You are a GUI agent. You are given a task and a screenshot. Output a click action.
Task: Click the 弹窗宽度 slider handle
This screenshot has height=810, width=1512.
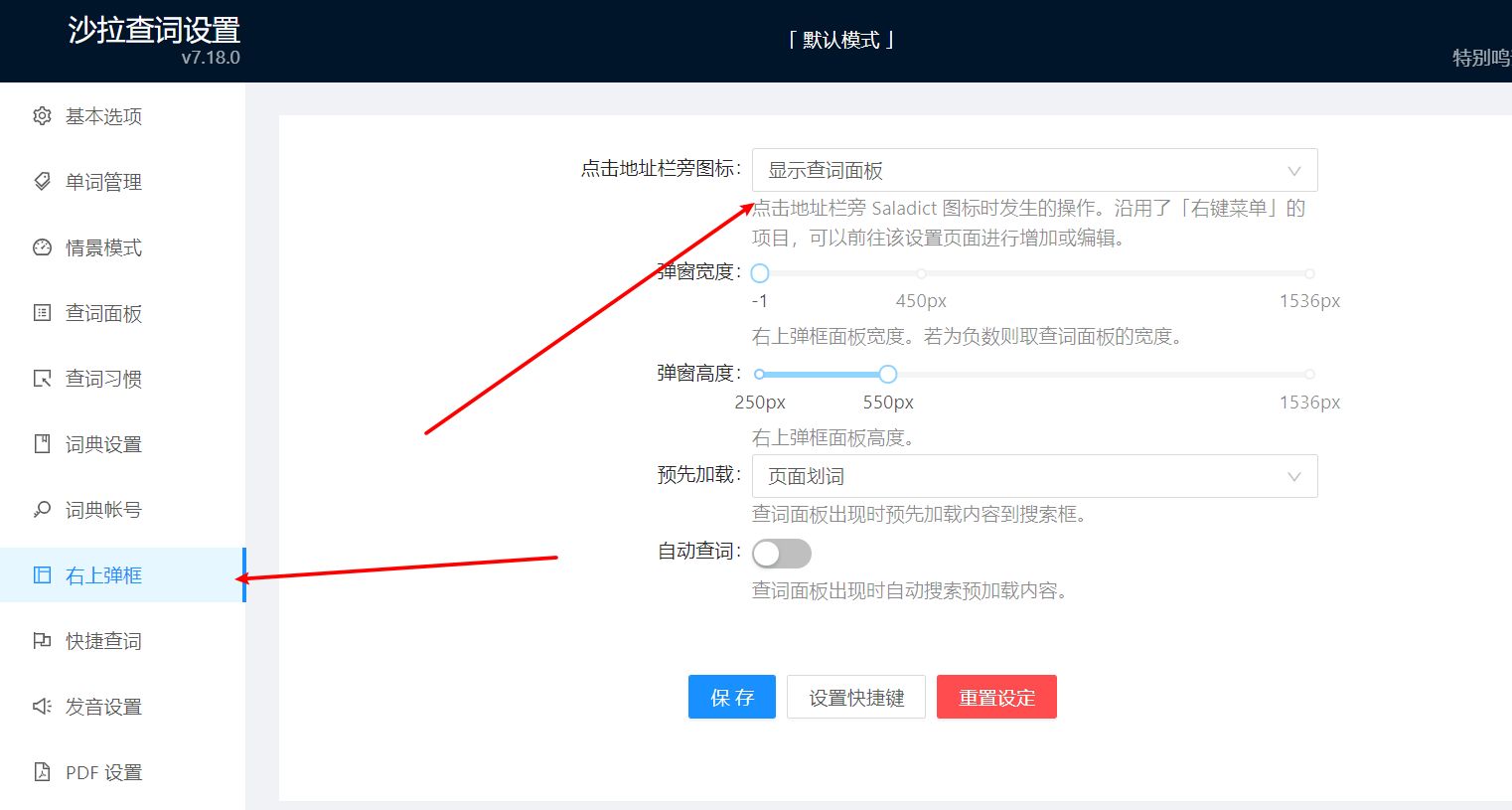pos(760,273)
